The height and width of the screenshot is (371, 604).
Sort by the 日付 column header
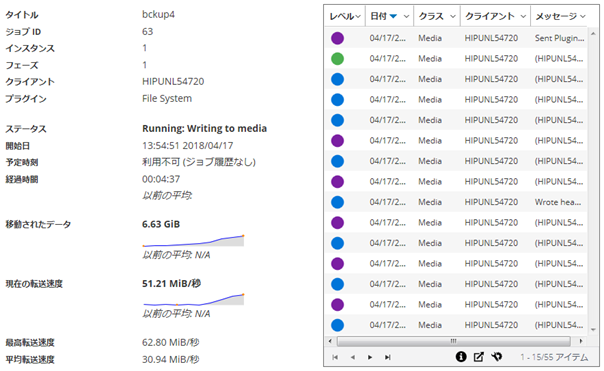378,16
